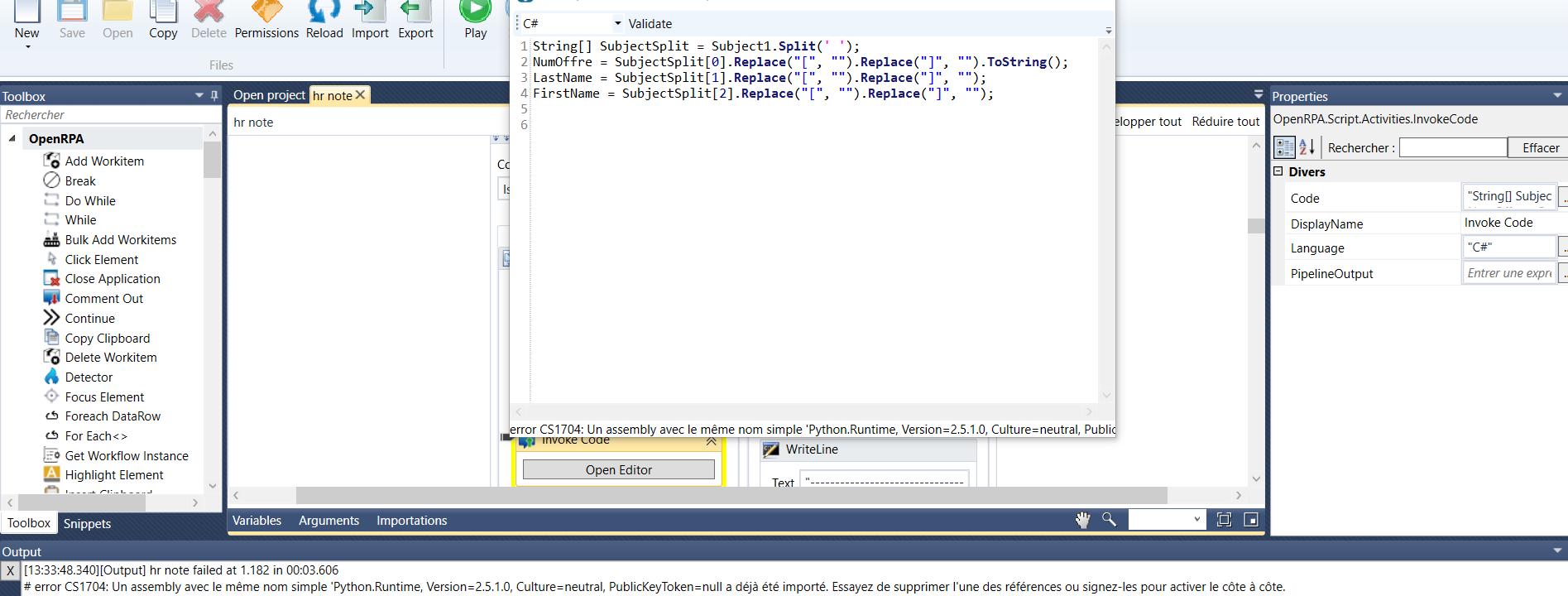Click the Language property value field
Viewport: 1568px width, 596px height.
pyautogui.click(x=1509, y=247)
